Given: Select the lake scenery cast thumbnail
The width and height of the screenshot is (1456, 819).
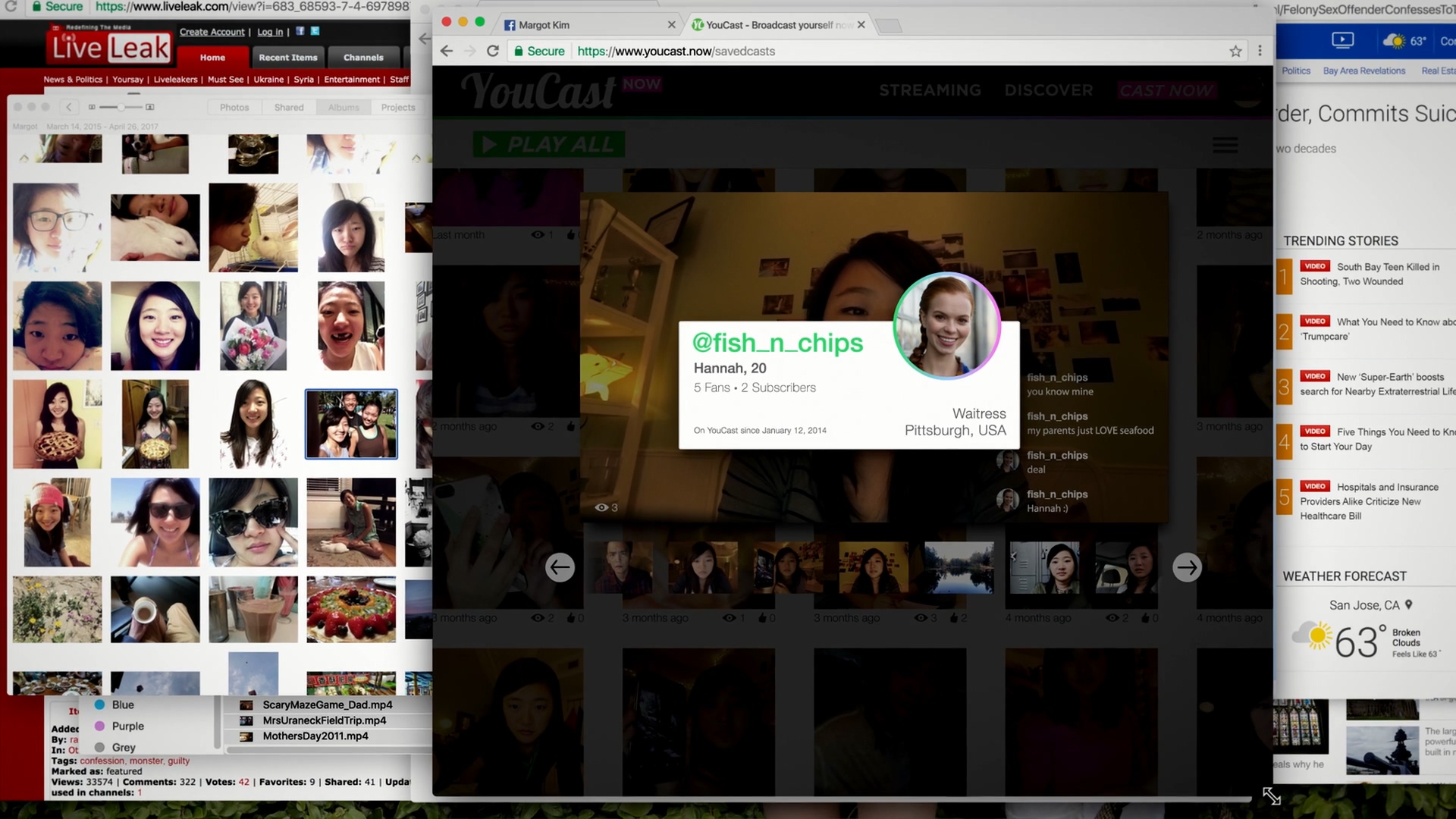Looking at the screenshot, I should (x=959, y=567).
